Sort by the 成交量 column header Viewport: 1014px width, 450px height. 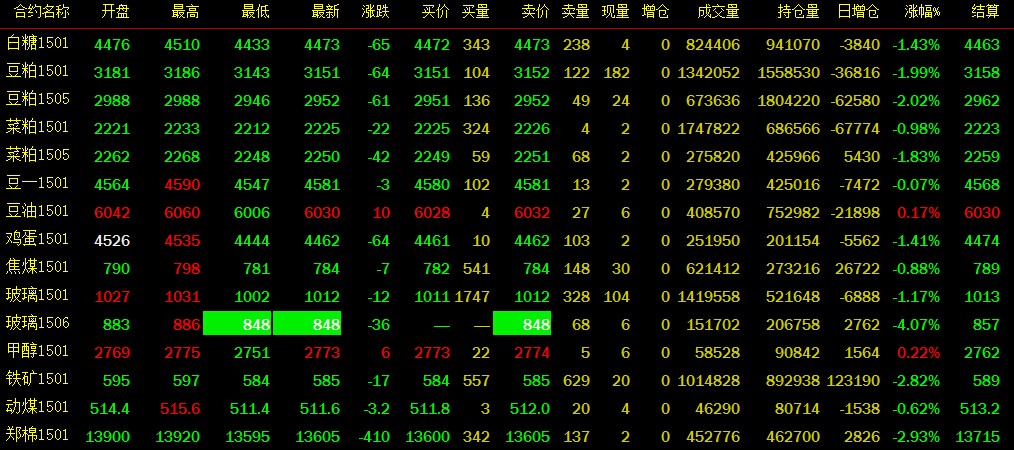718,12
